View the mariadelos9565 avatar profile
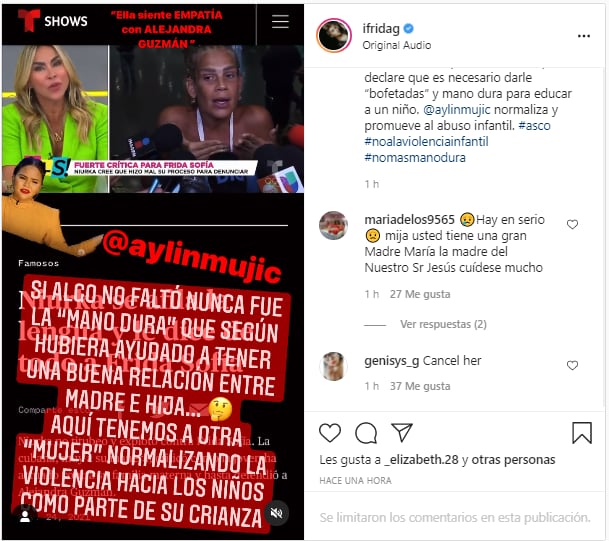The width and height of the screenshot is (609, 541). [334, 225]
